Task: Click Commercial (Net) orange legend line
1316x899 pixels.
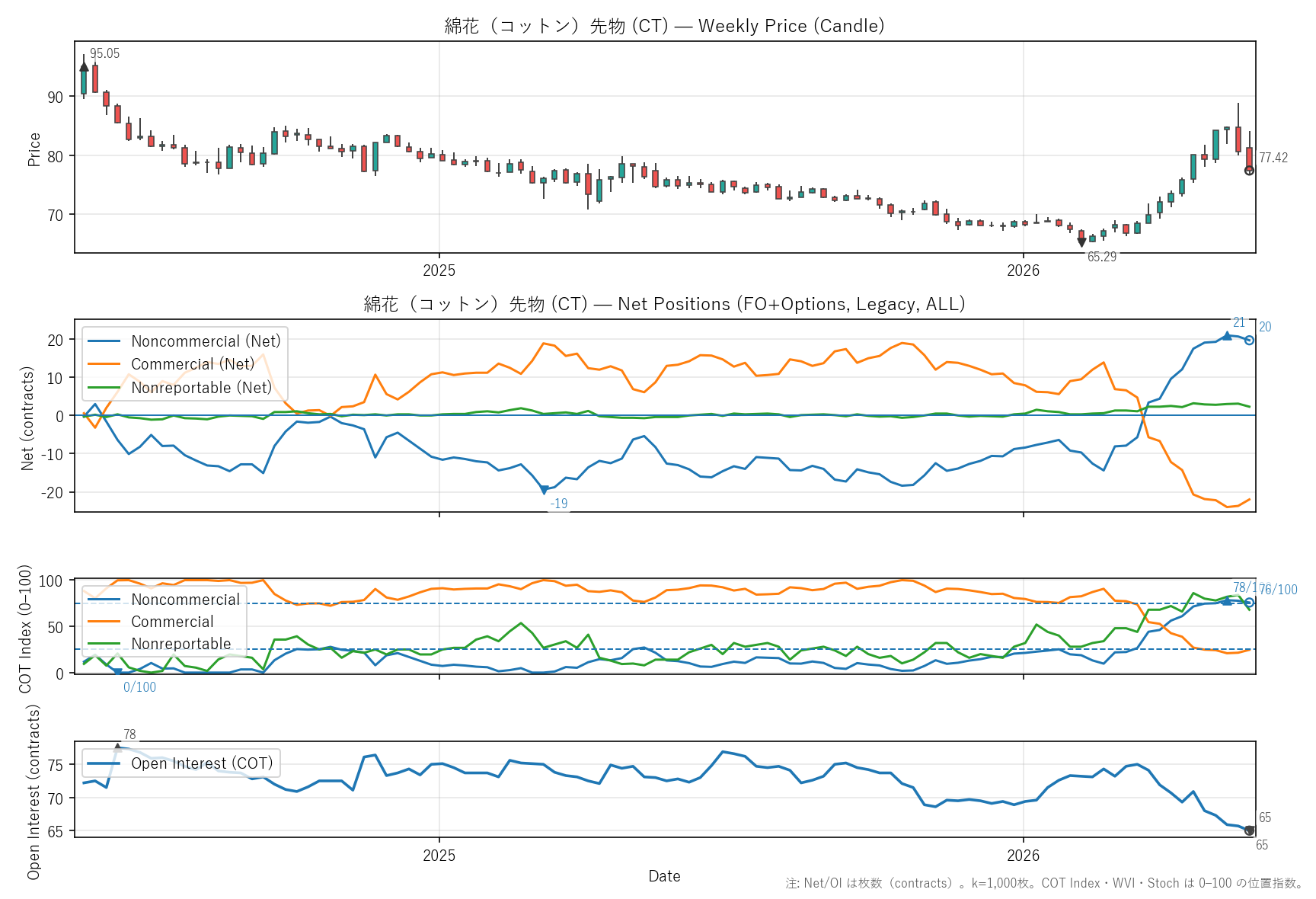Action: coord(104,364)
